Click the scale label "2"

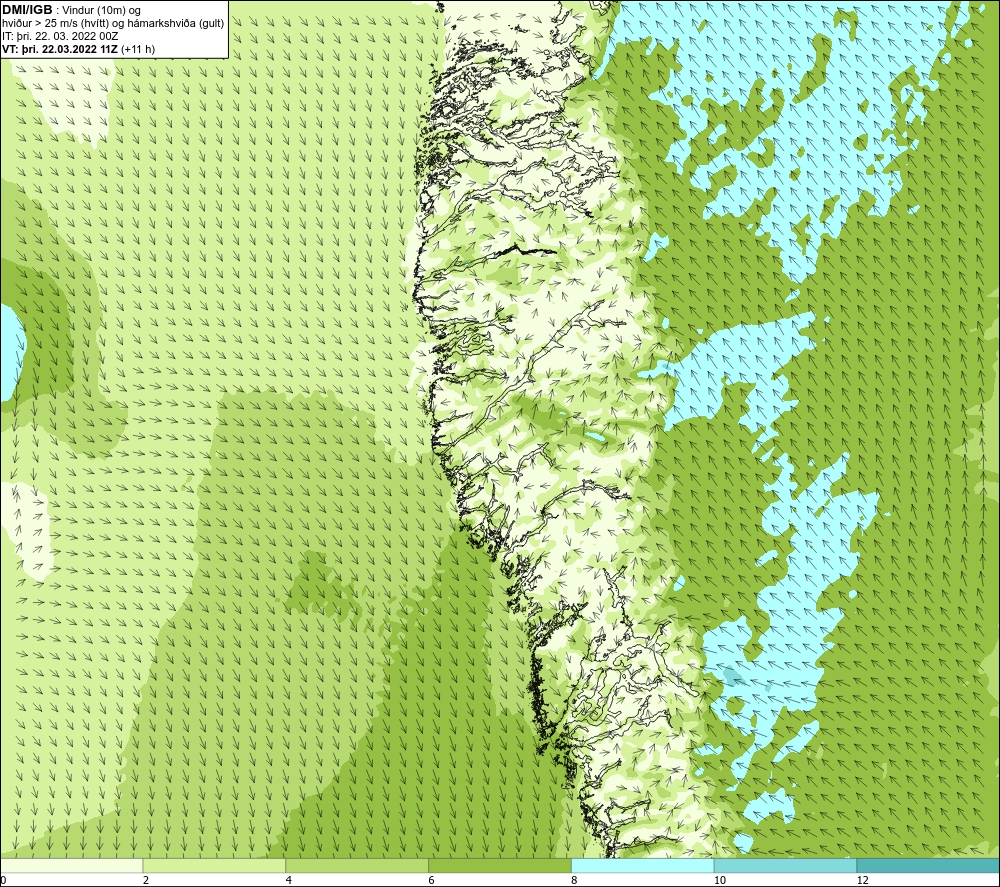click(146, 881)
